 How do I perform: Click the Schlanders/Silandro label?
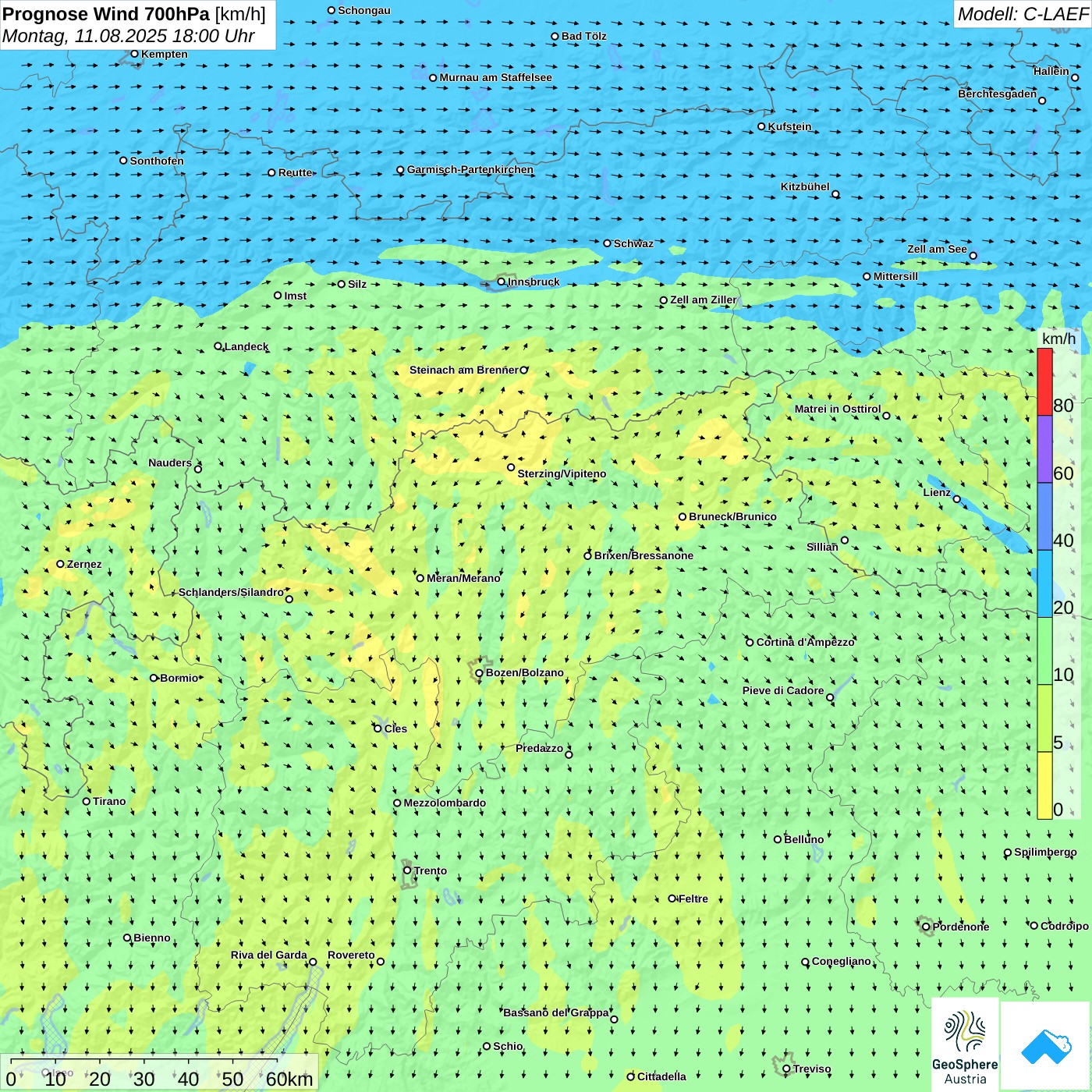[231, 592]
